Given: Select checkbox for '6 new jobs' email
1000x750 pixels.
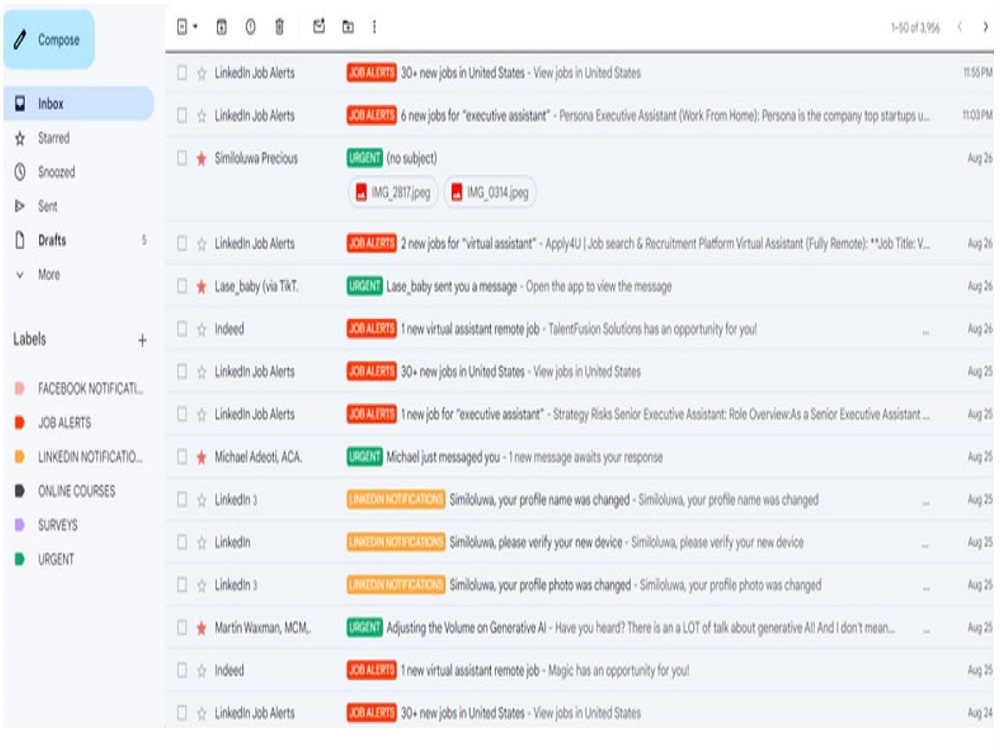Looking at the screenshot, I should click(182, 115).
